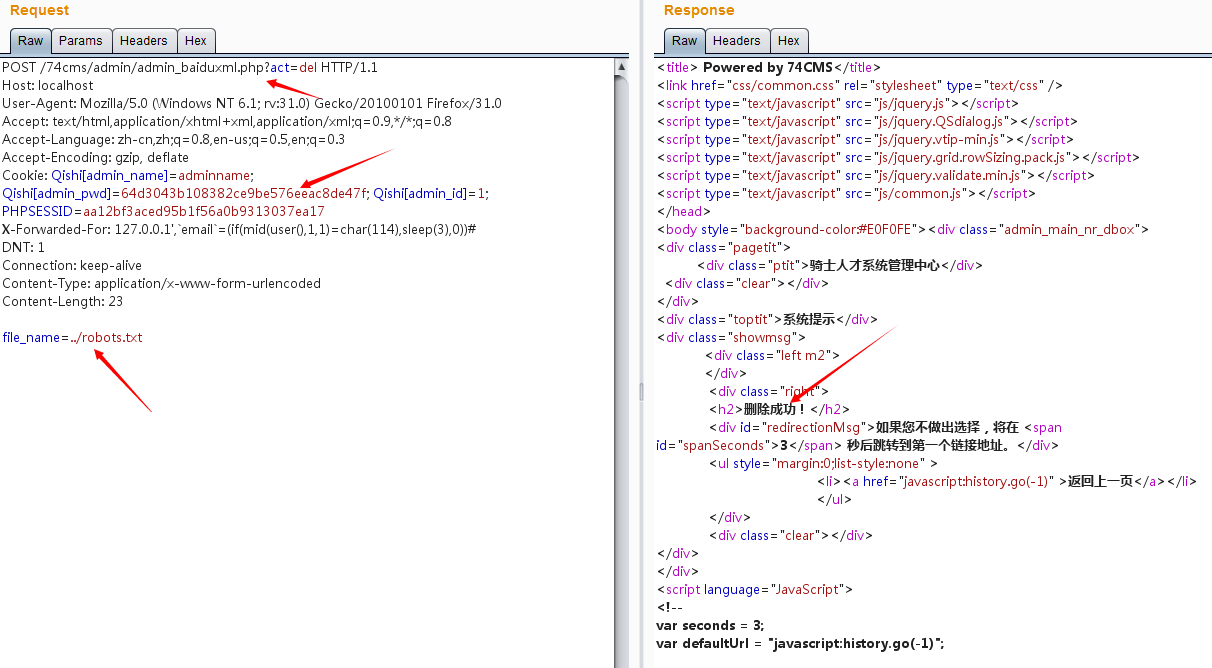1212x668 pixels.
Task: Open the Request Params tab
Action: tap(80, 41)
